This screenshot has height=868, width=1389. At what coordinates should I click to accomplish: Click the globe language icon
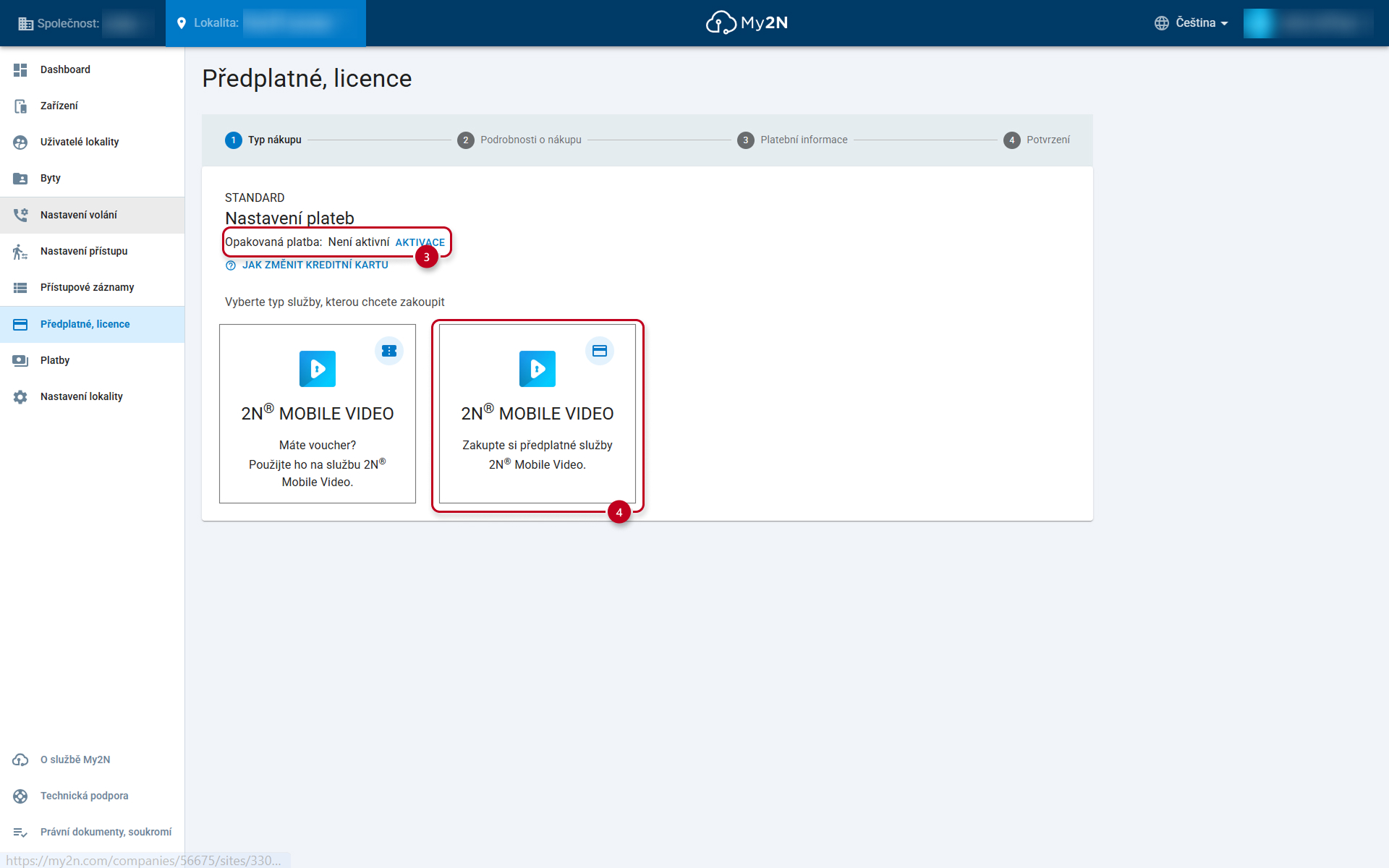[x=1161, y=23]
